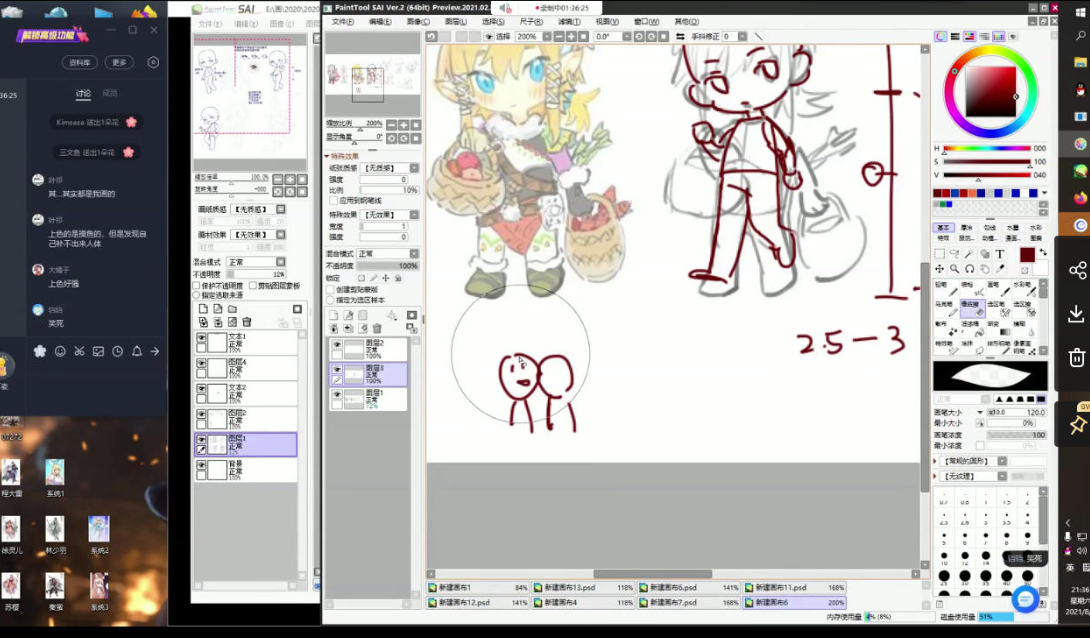
Task: Select the magic wand tool
Action: point(970,254)
